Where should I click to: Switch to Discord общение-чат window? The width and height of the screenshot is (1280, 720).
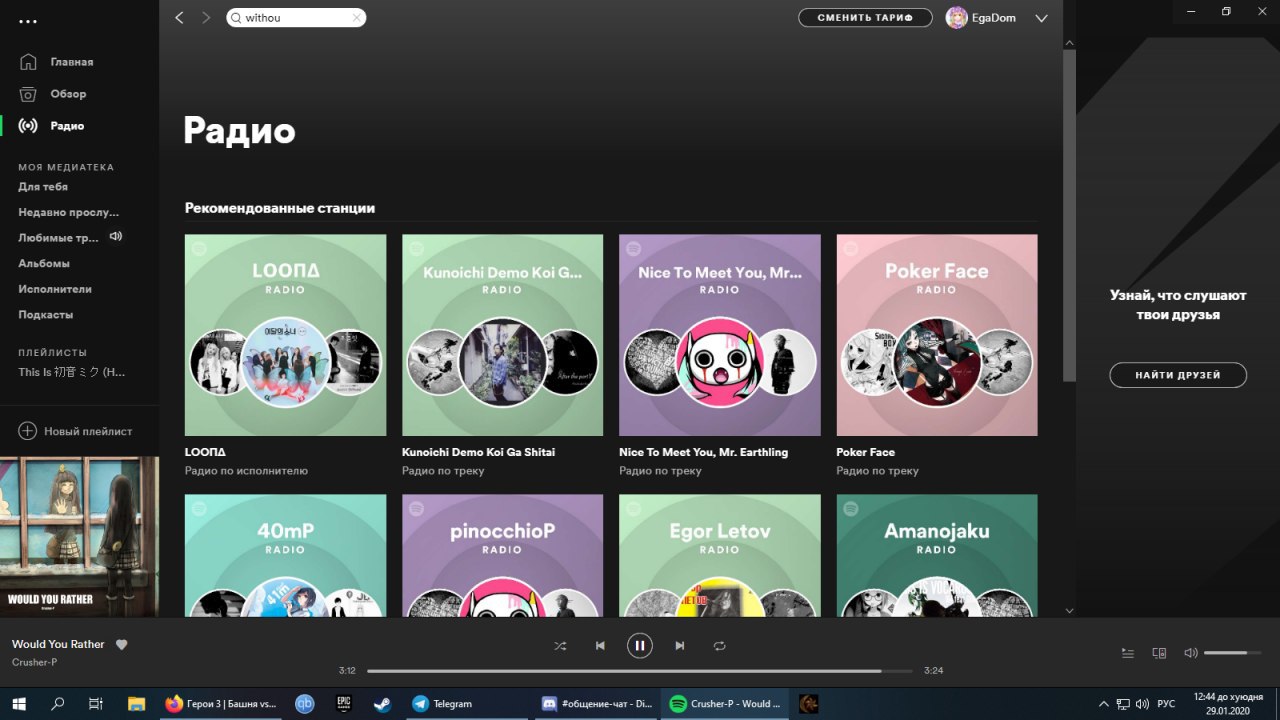click(596, 704)
